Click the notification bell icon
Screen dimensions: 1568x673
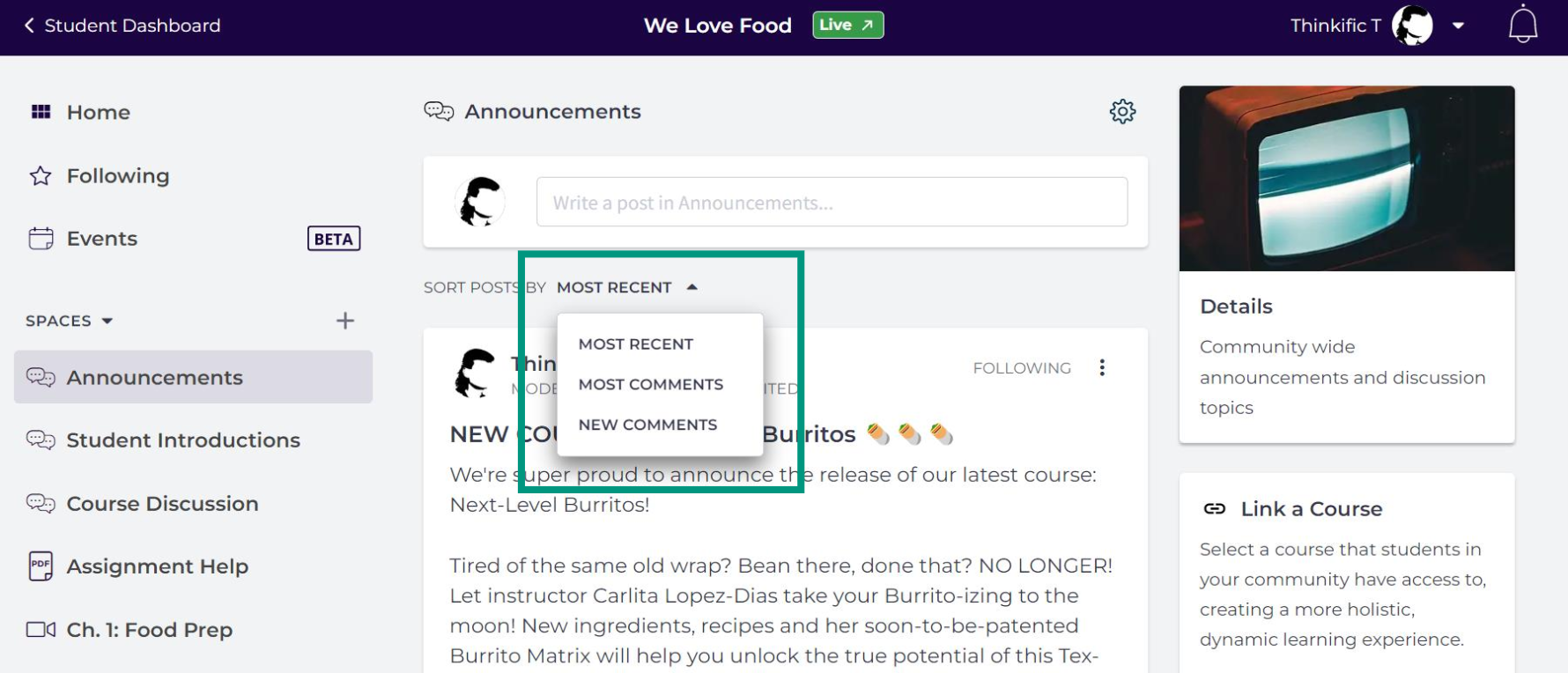pyautogui.click(x=1522, y=26)
